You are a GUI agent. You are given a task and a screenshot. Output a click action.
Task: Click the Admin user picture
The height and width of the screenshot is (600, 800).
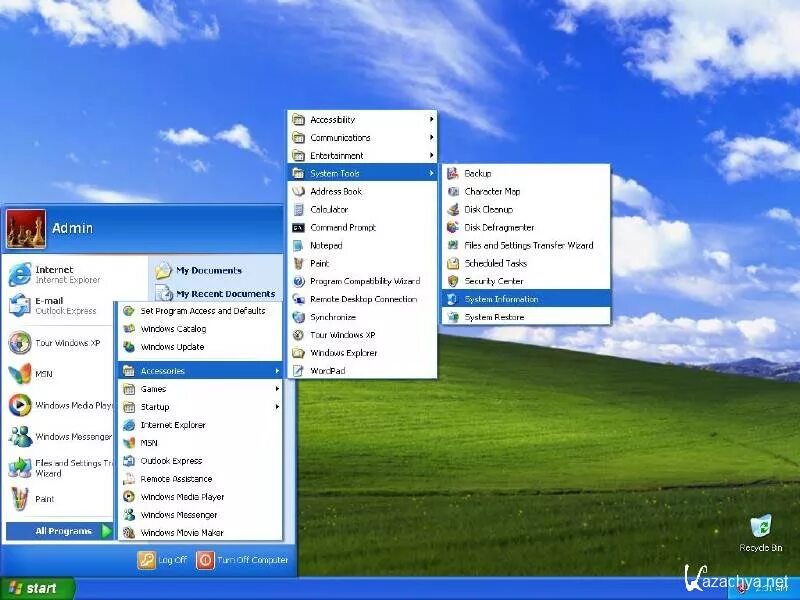(26, 229)
